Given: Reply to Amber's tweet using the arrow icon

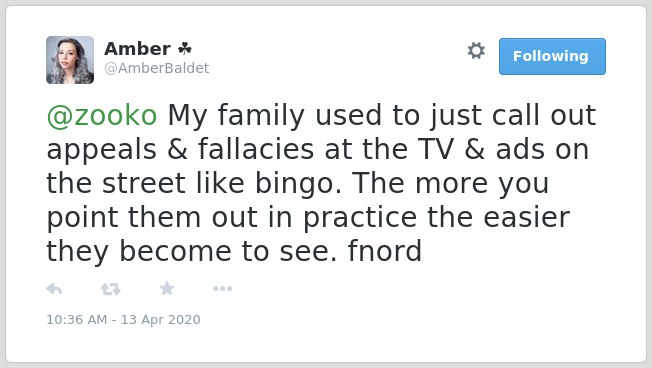Looking at the screenshot, I should pyautogui.click(x=54, y=289).
